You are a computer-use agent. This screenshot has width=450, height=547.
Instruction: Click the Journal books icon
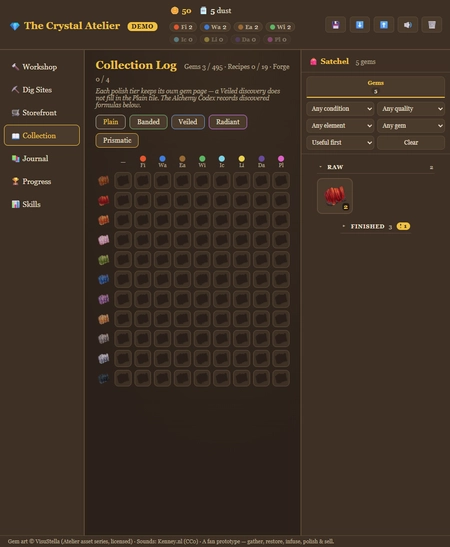(15, 158)
